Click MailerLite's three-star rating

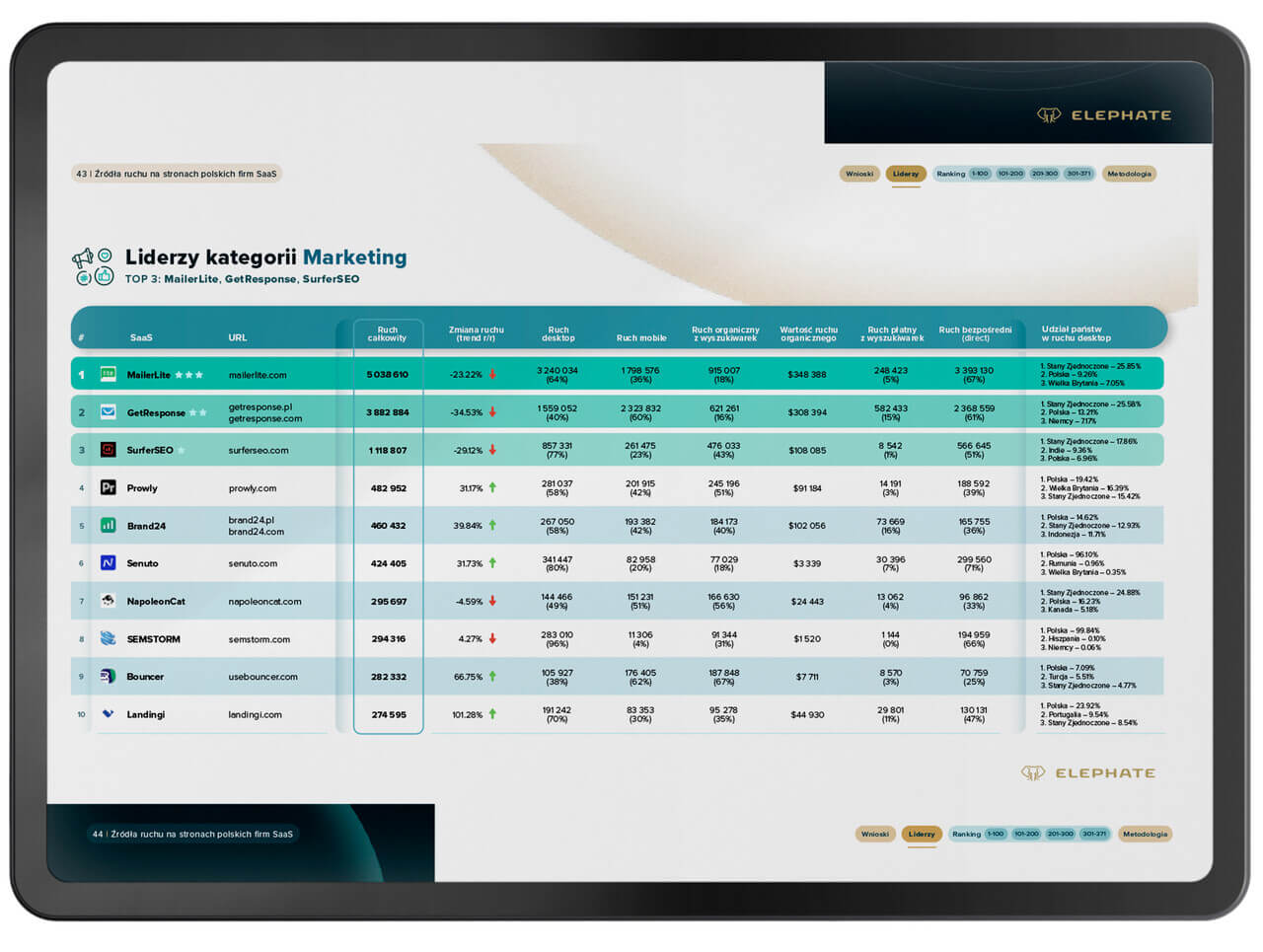(188, 375)
